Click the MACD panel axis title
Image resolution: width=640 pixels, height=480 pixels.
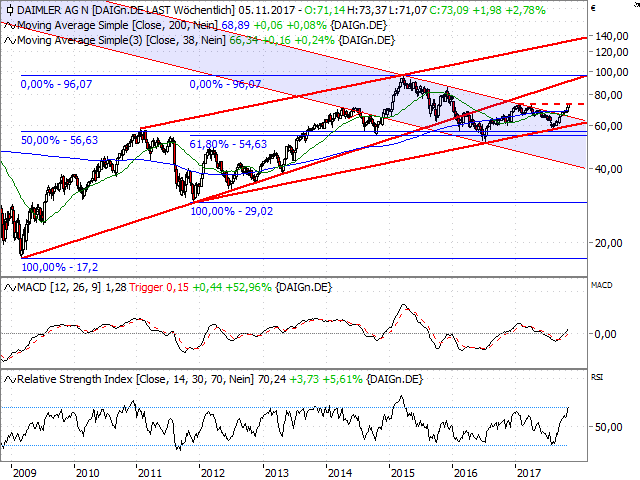[602, 285]
